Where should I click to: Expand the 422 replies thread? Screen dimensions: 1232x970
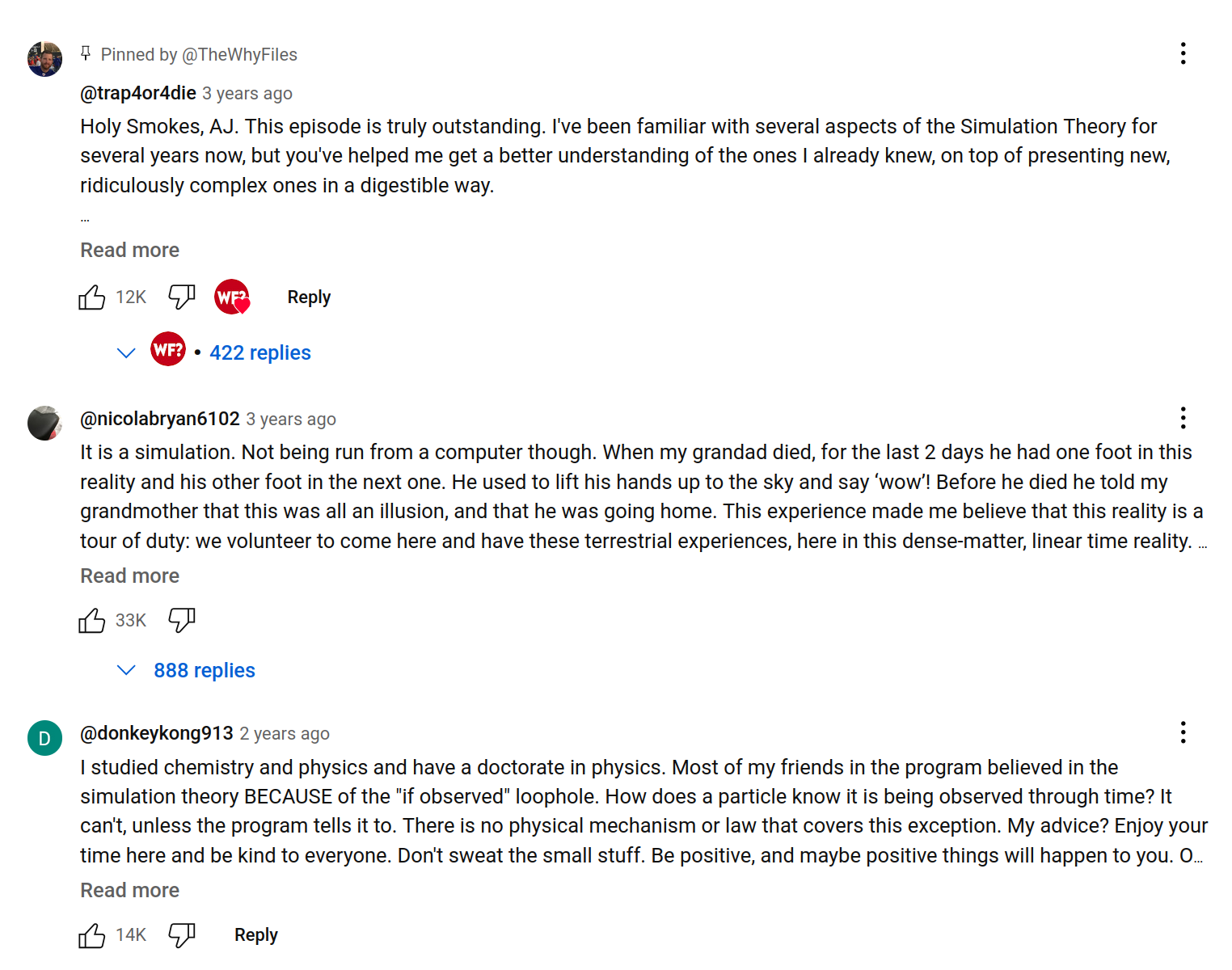(259, 352)
